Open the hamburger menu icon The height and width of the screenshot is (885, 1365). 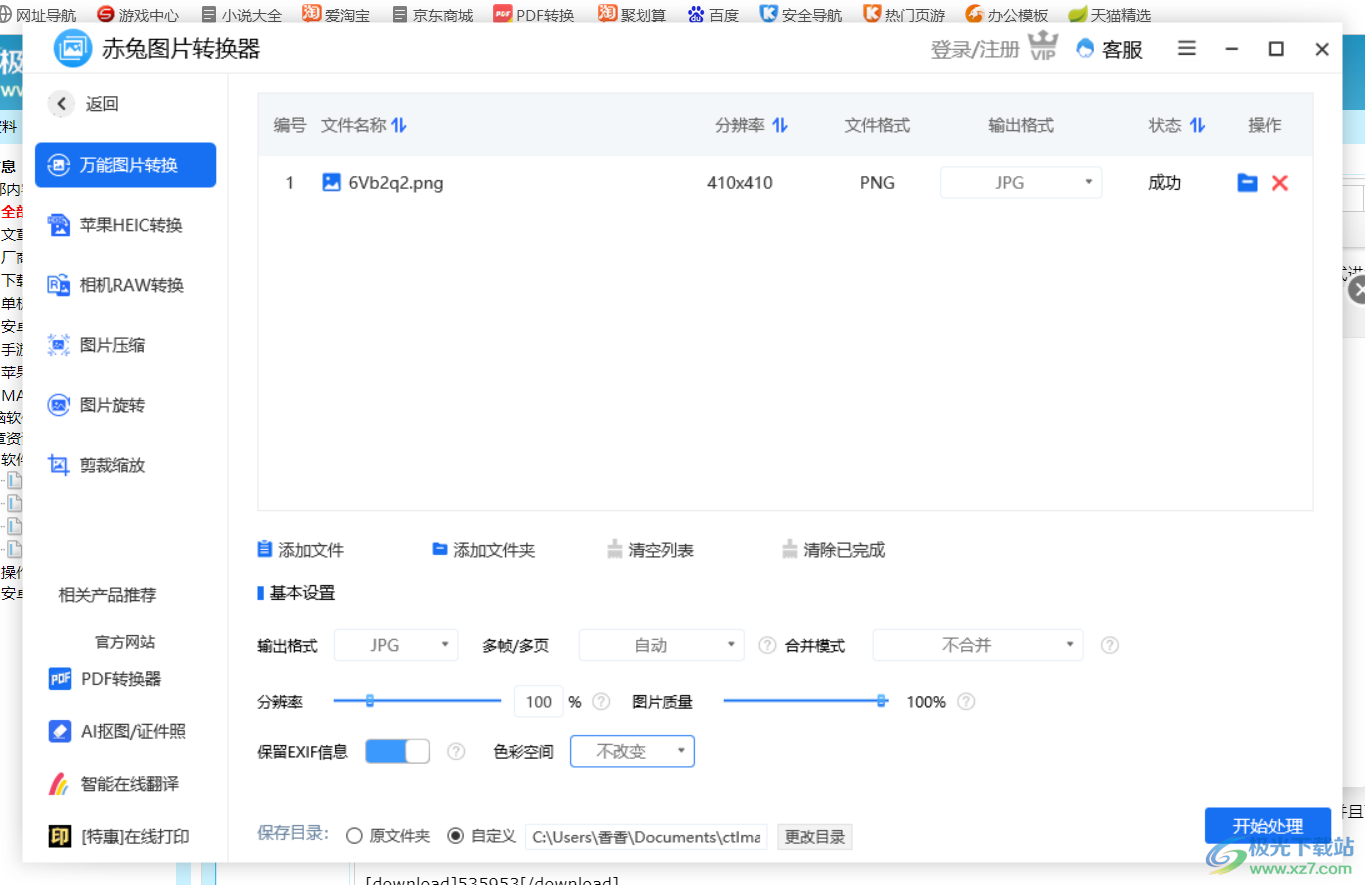1187,48
